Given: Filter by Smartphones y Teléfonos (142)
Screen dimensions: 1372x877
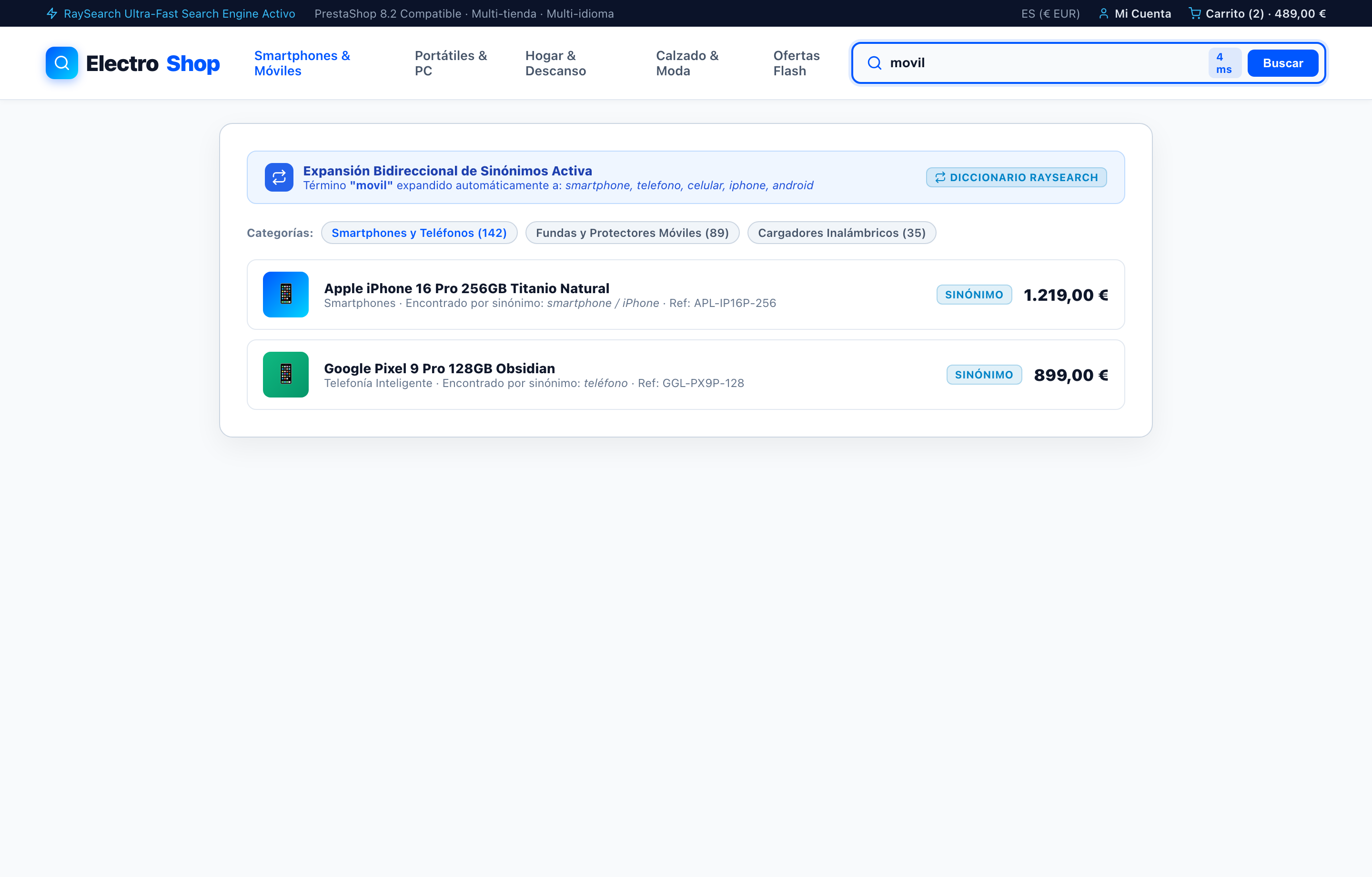Looking at the screenshot, I should (419, 233).
